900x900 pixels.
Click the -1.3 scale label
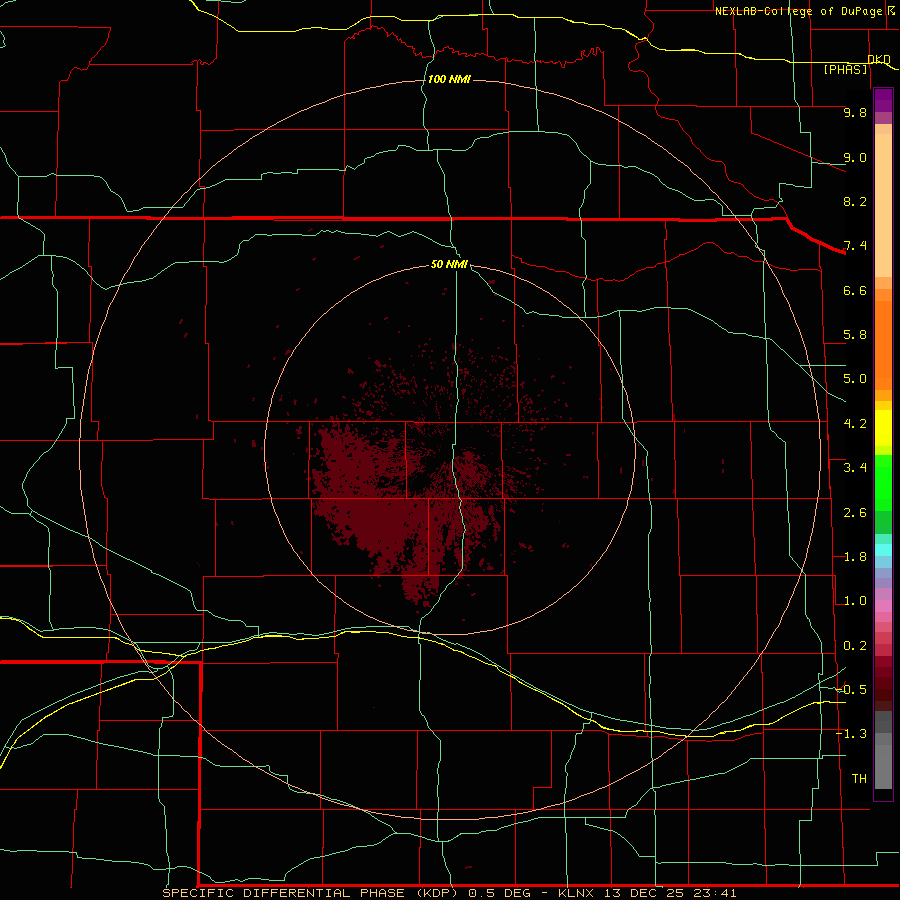(x=851, y=734)
